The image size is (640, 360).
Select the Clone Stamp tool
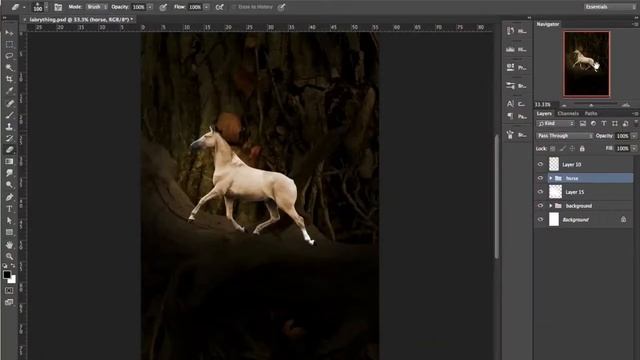tap(9, 127)
